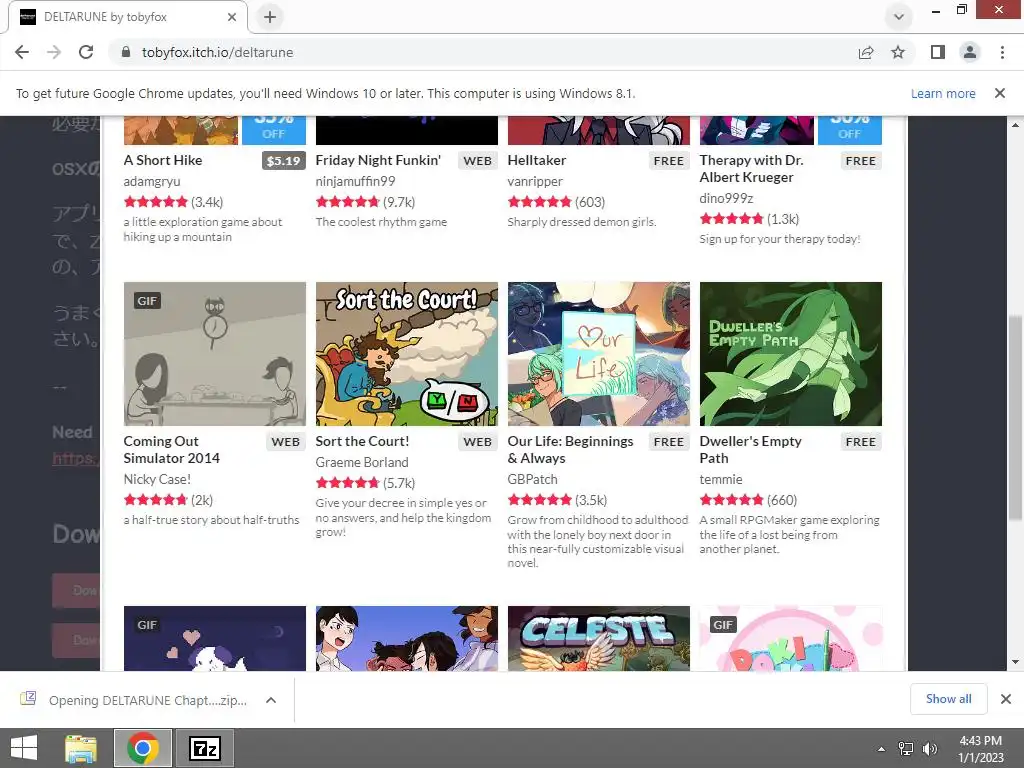Open Our Life: Beginnings & Always title
The width and height of the screenshot is (1024, 768).
[x=570, y=449]
